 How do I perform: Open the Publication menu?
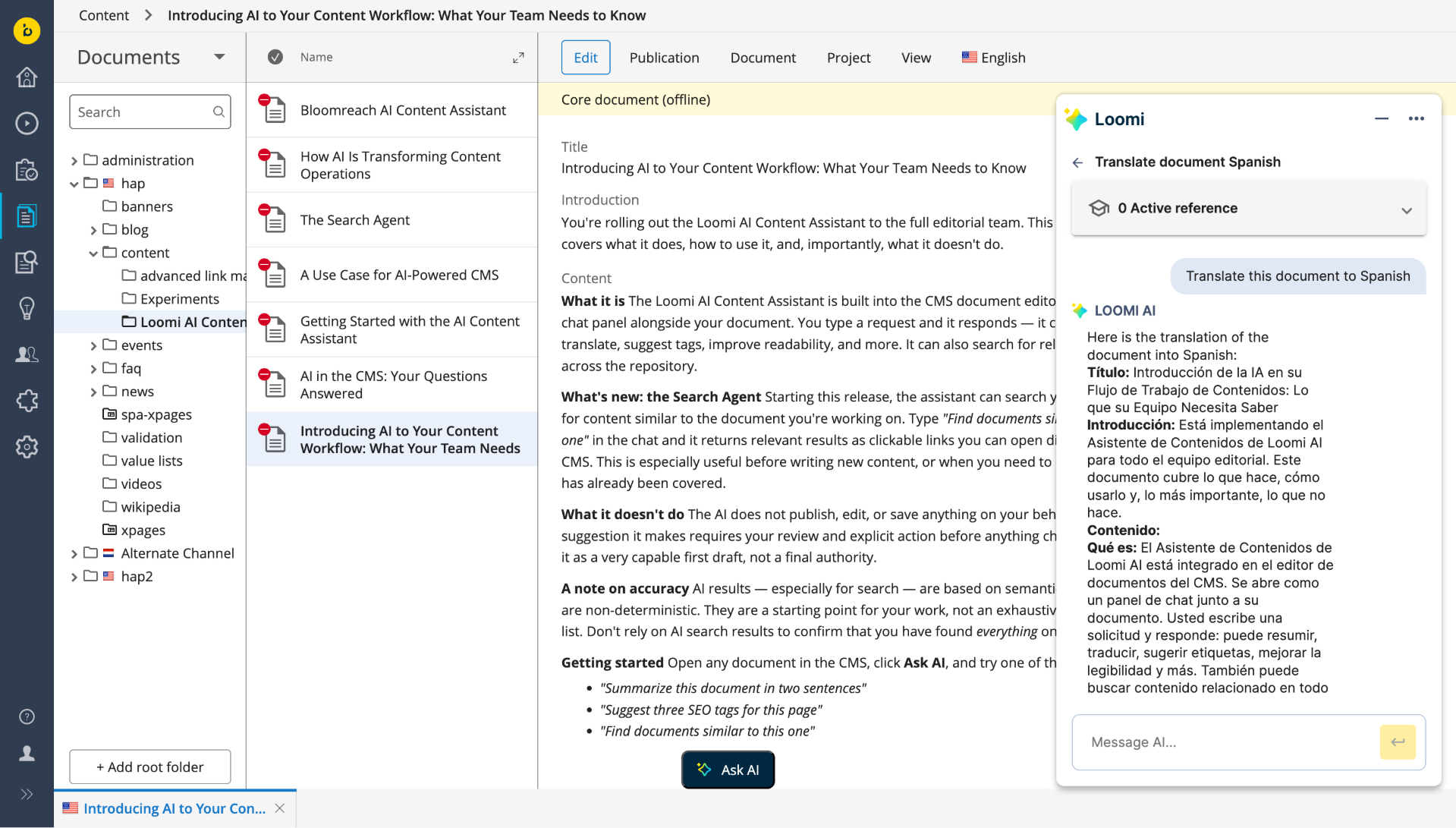click(664, 58)
